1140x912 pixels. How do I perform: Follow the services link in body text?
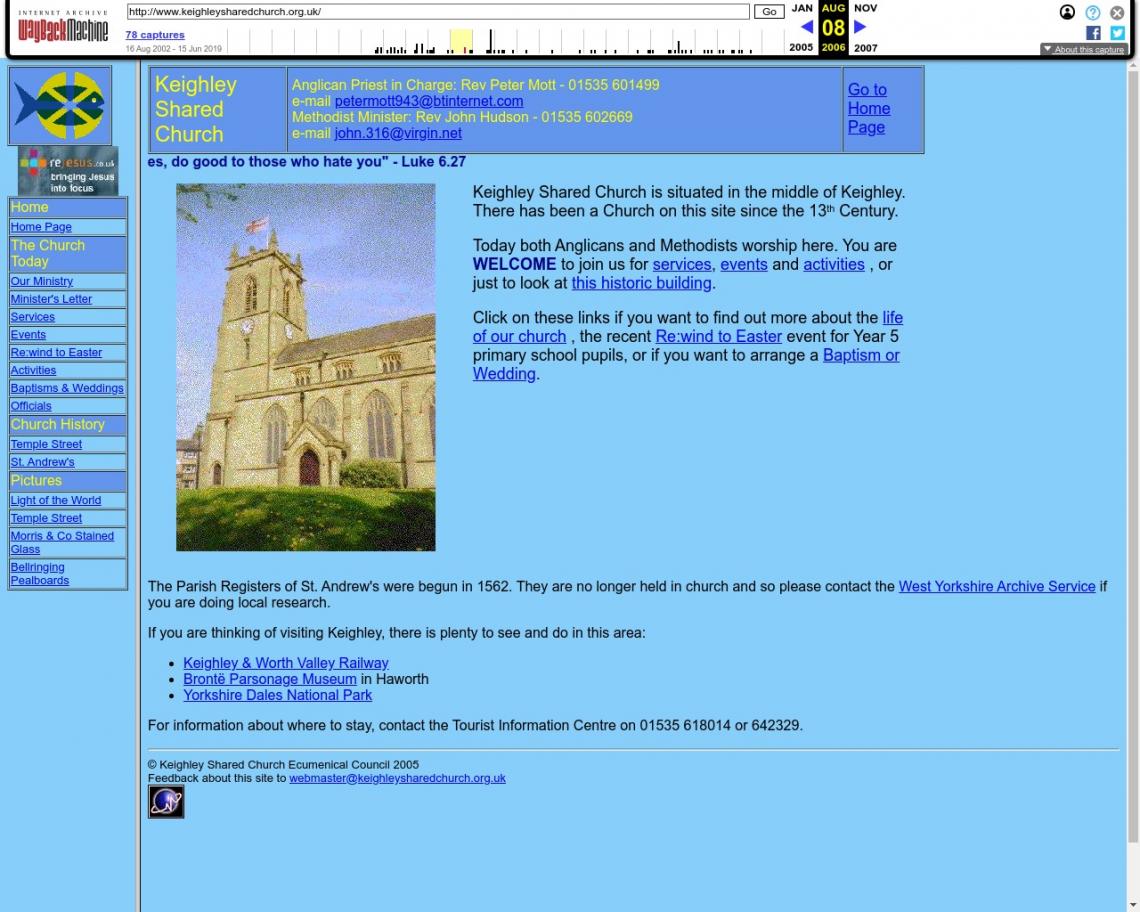(x=682, y=265)
